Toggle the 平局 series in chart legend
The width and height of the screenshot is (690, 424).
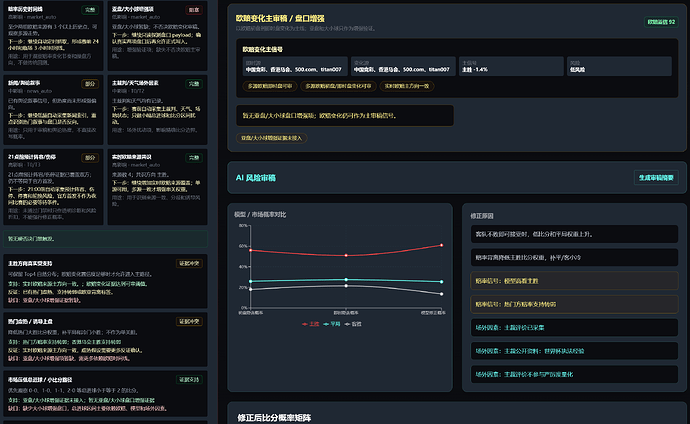click(x=332, y=324)
